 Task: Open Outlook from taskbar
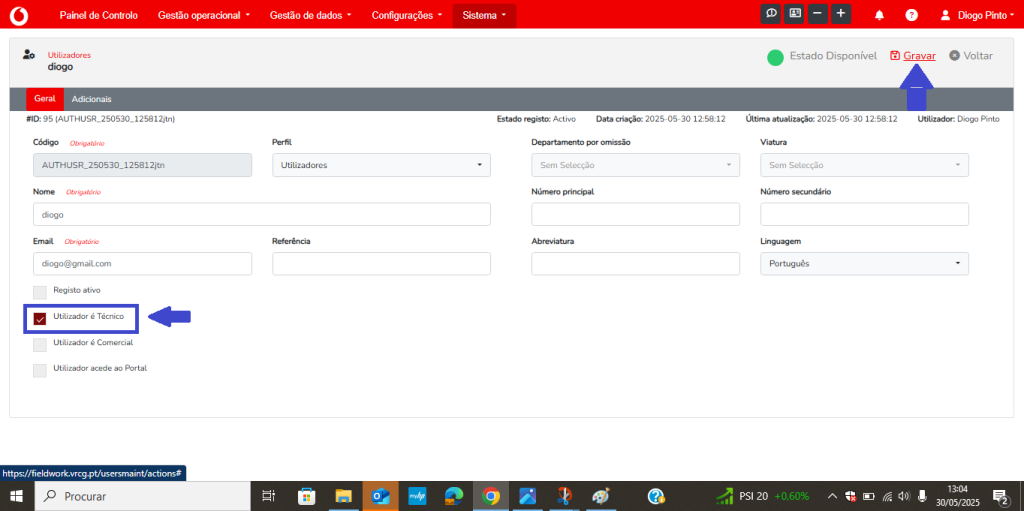click(381, 497)
